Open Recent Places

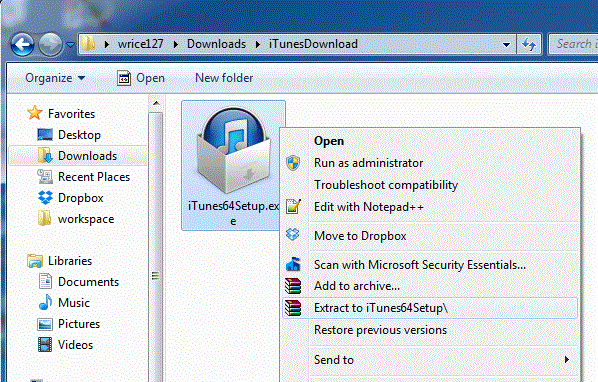pos(94,177)
